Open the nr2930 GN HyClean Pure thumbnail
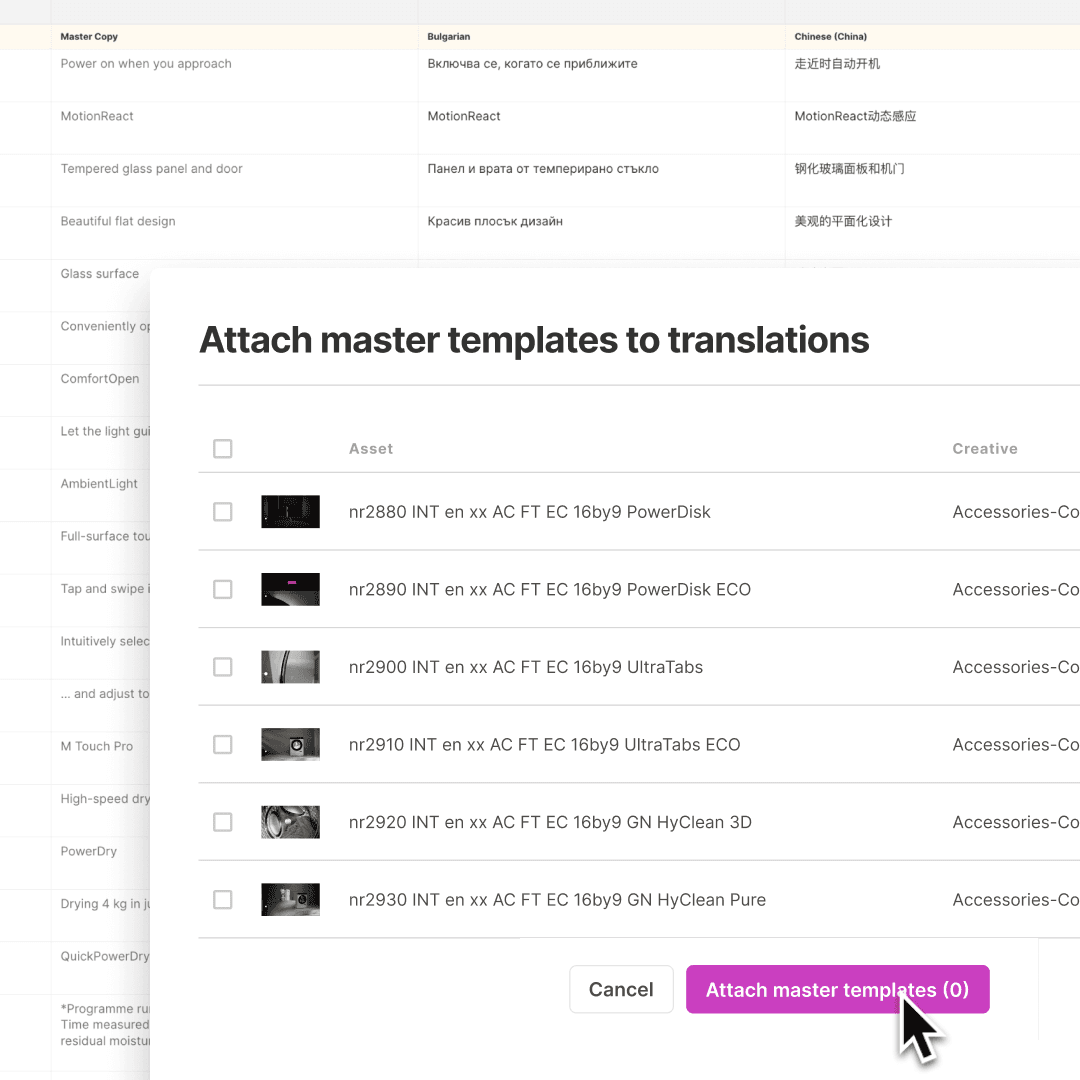The height and width of the screenshot is (1080, 1080). 290,899
